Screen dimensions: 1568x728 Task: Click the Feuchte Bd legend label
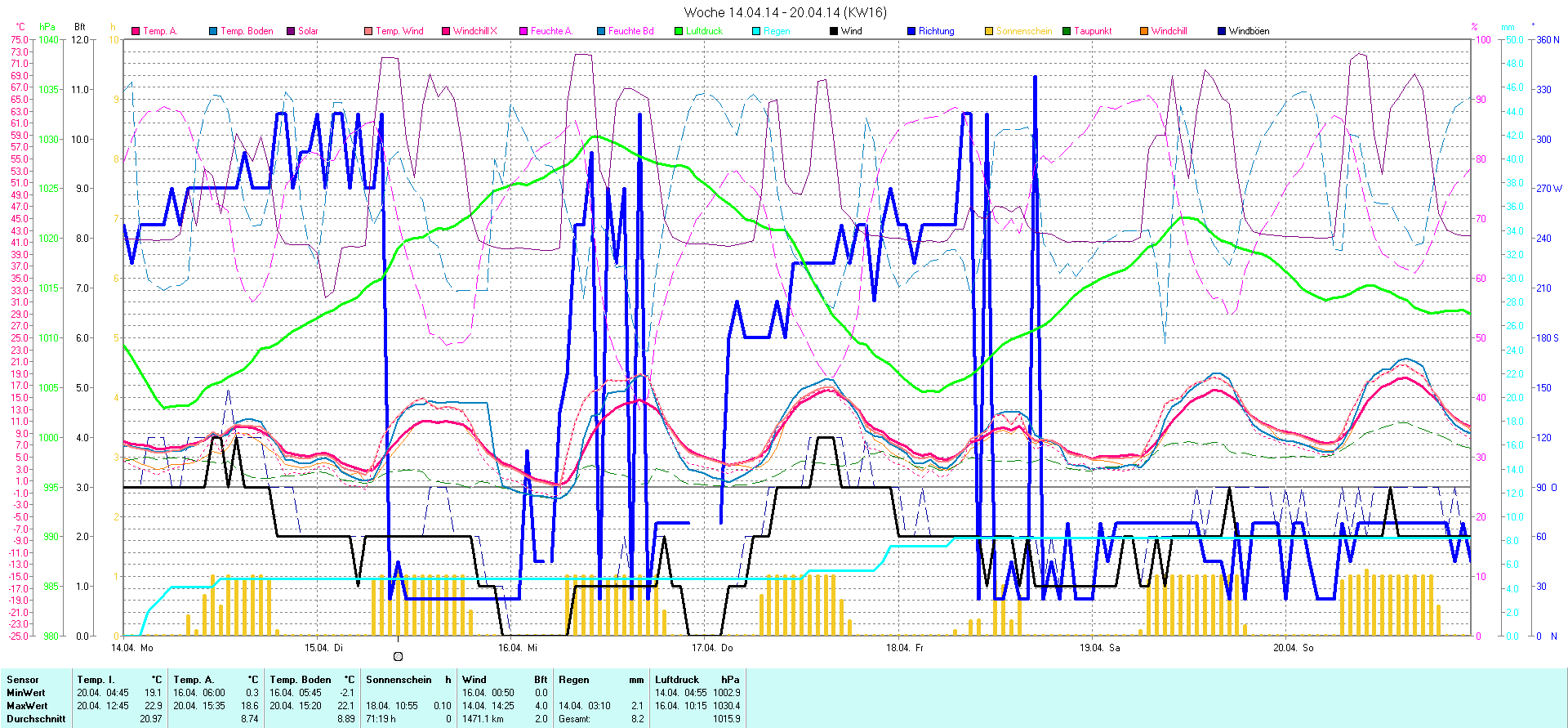tap(630, 31)
